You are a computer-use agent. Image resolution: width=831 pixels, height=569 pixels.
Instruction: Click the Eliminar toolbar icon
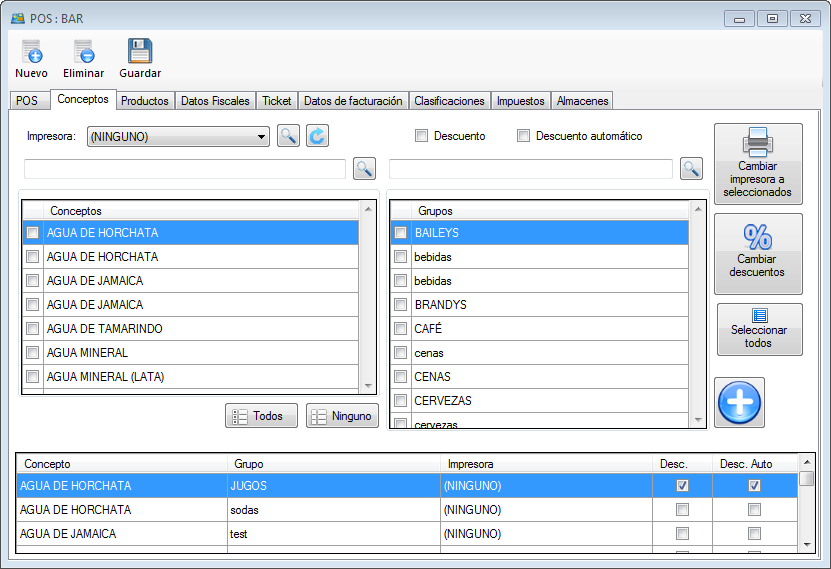[x=84, y=52]
